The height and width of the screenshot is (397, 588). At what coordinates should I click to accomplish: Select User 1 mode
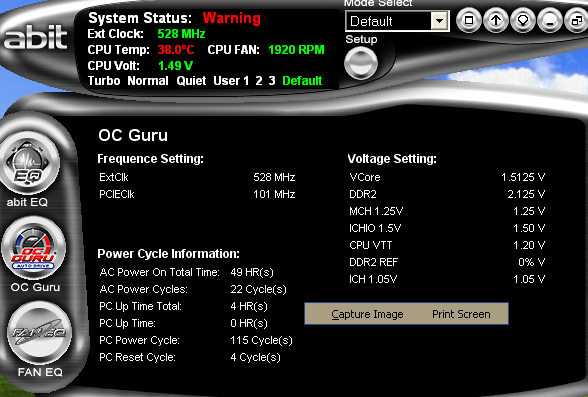pyautogui.click(x=231, y=81)
